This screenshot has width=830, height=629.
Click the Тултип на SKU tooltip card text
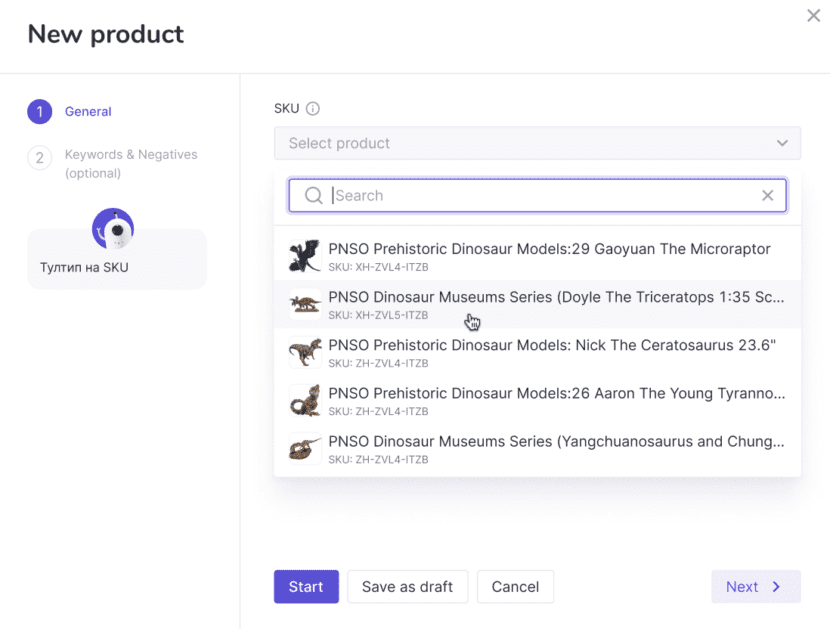[x=84, y=267]
